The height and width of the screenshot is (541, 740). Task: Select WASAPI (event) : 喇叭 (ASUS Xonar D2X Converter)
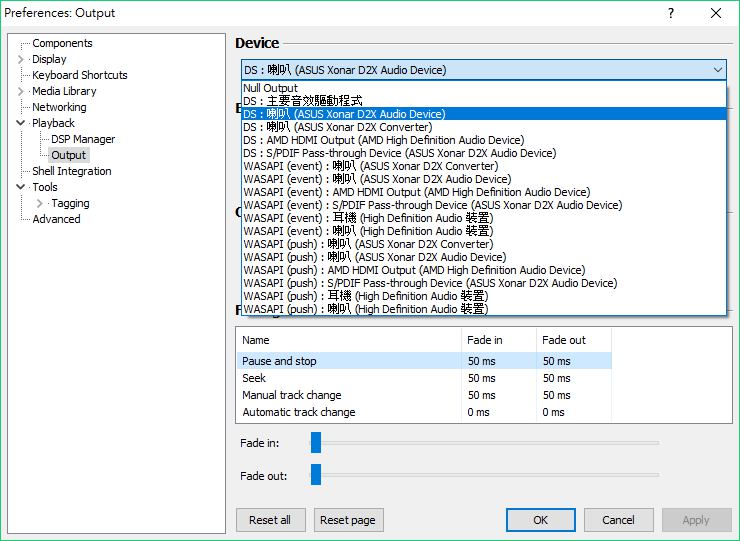[x=484, y=166]
